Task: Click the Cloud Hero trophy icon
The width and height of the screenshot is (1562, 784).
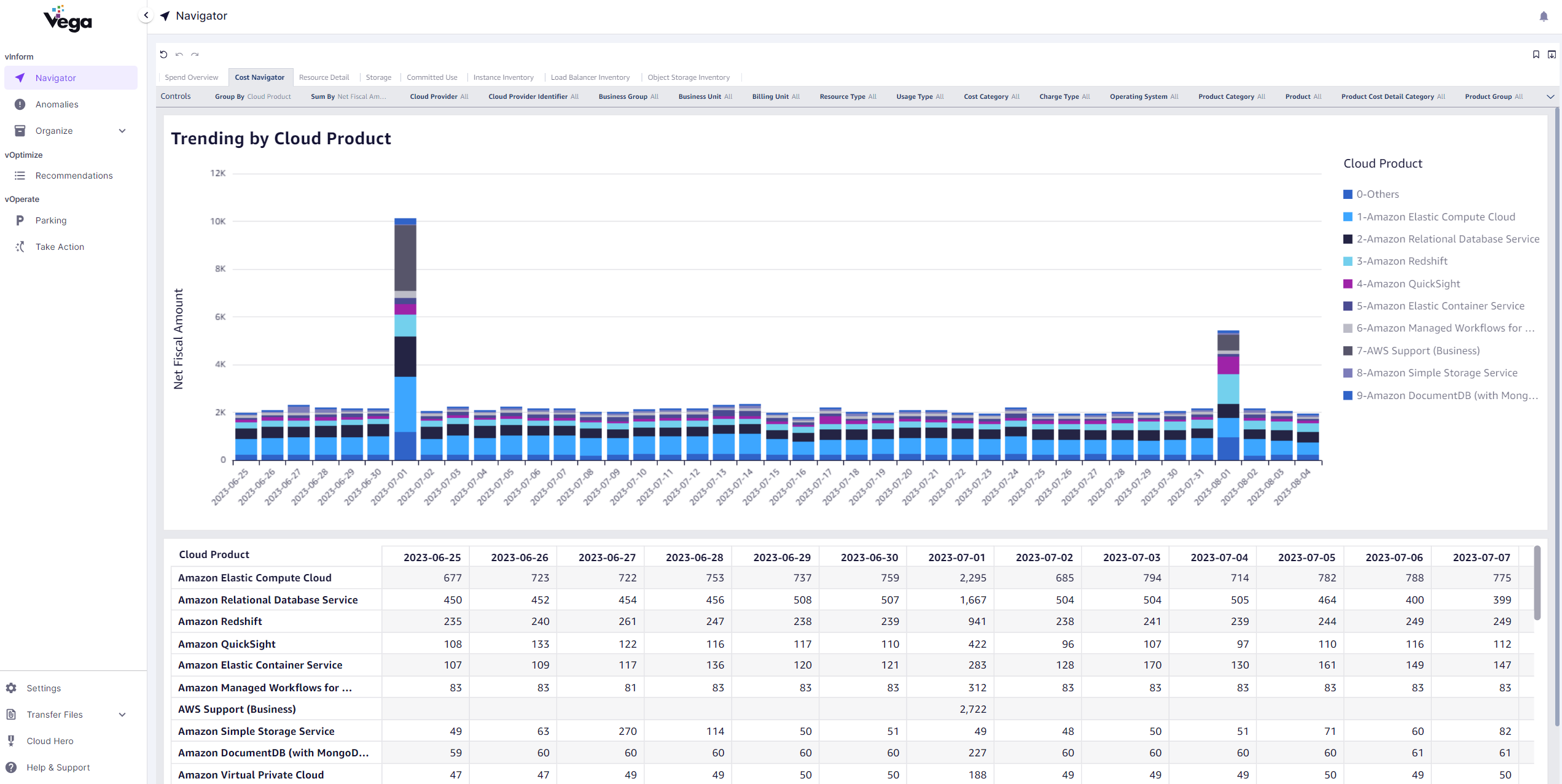Action: 11,741
